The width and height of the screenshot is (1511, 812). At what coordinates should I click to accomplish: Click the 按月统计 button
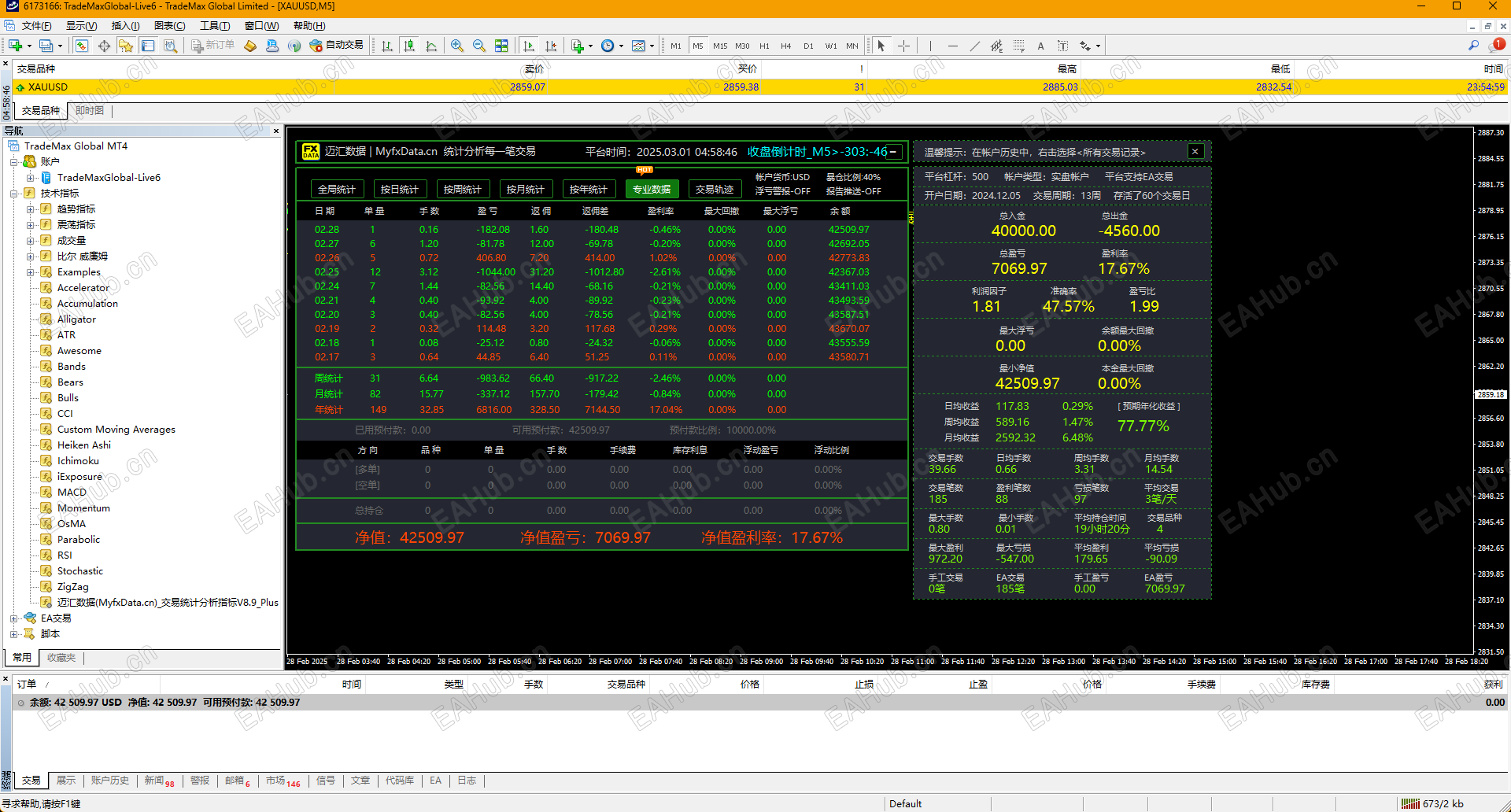click(526, 189)
